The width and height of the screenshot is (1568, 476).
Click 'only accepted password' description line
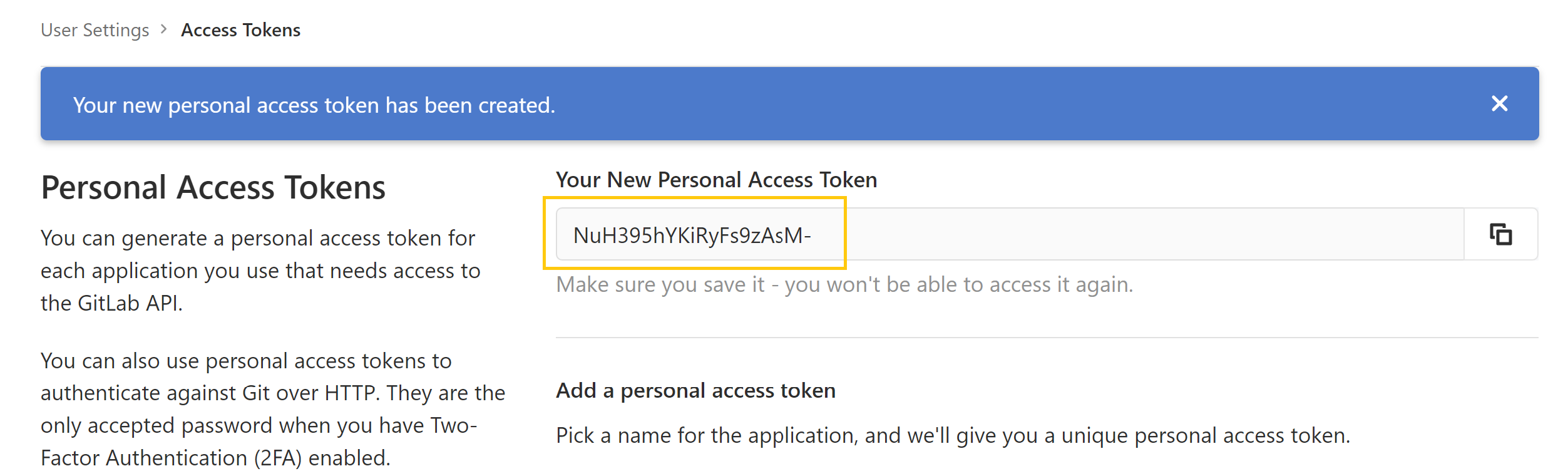(259, 425)
